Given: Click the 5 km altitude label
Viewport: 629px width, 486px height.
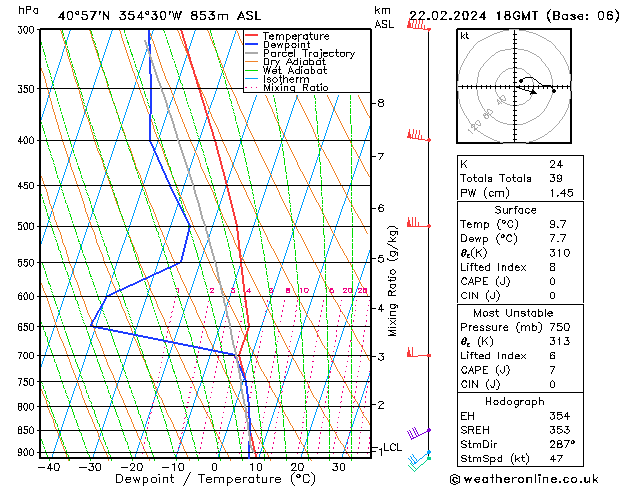Looking at the screenshot, I should tap(381, 259).
